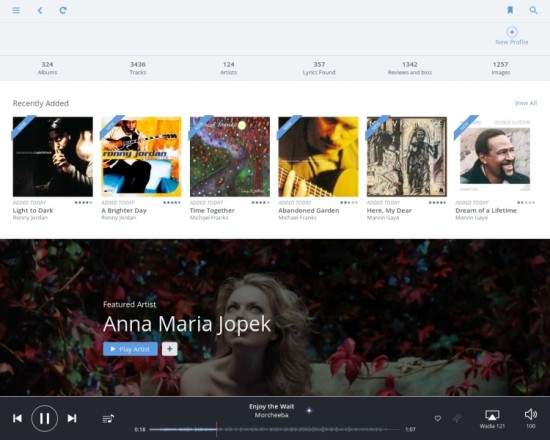Viewport: 550px width, 440px height.
Task: Click the star rating for Dream of a Lifetime
Action: [x=526, y=202]
